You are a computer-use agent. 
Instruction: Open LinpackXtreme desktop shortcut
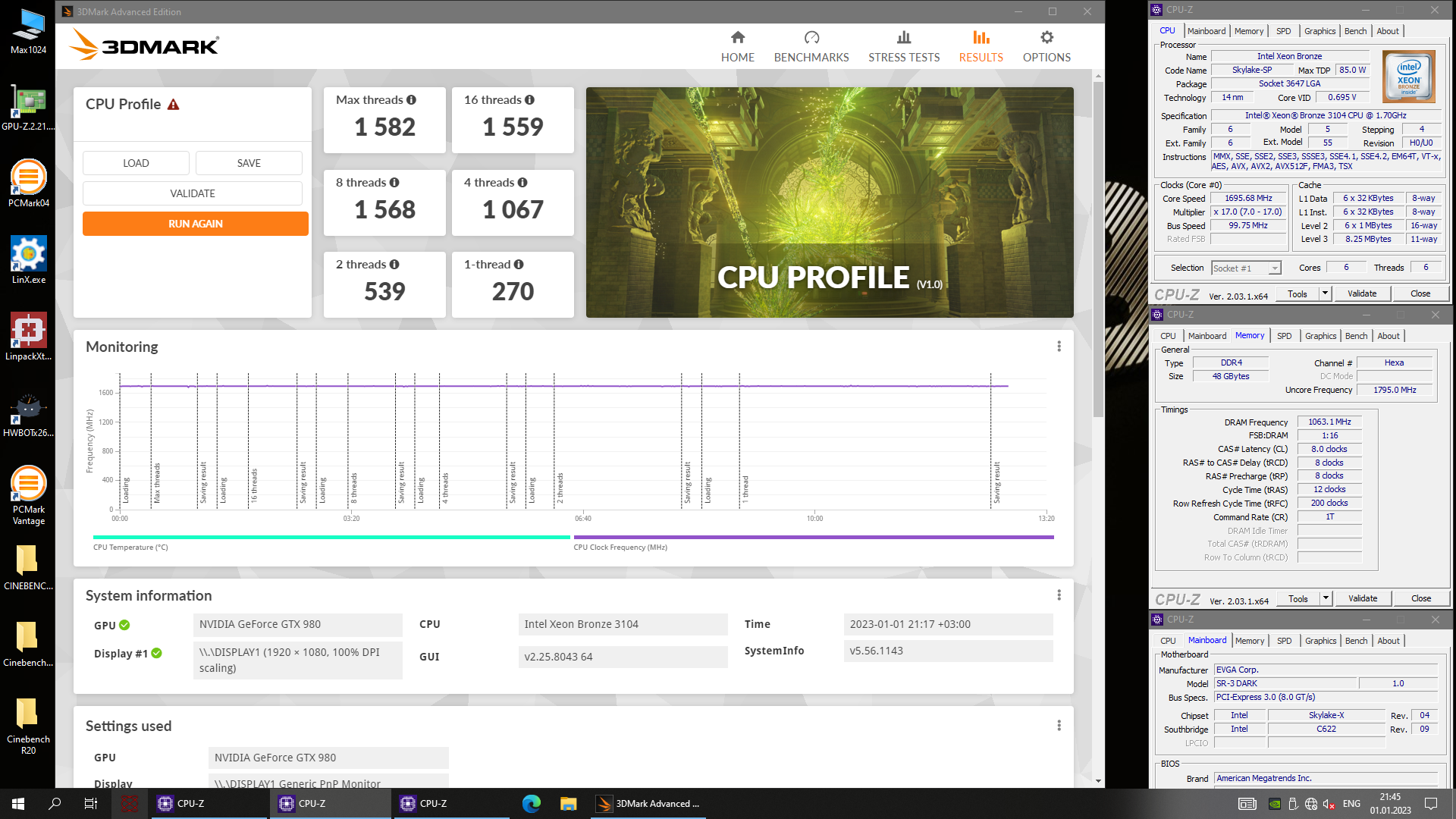28,337
